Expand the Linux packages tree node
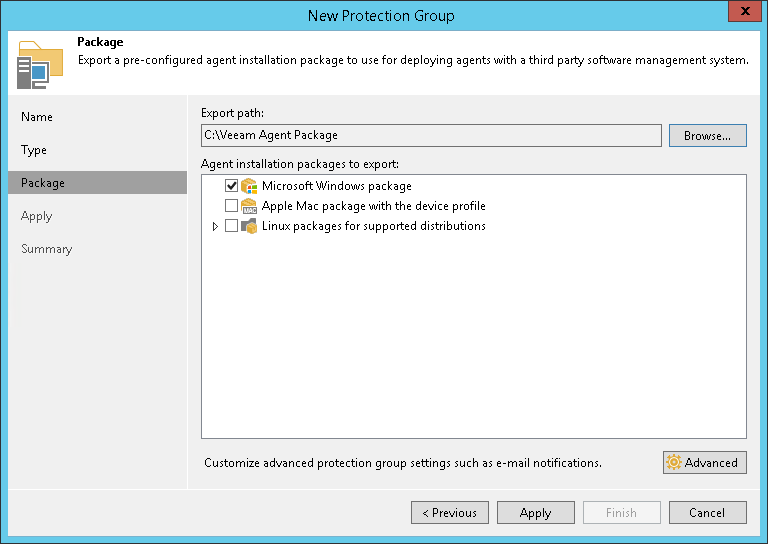768x544 pixels. point(215,226)
